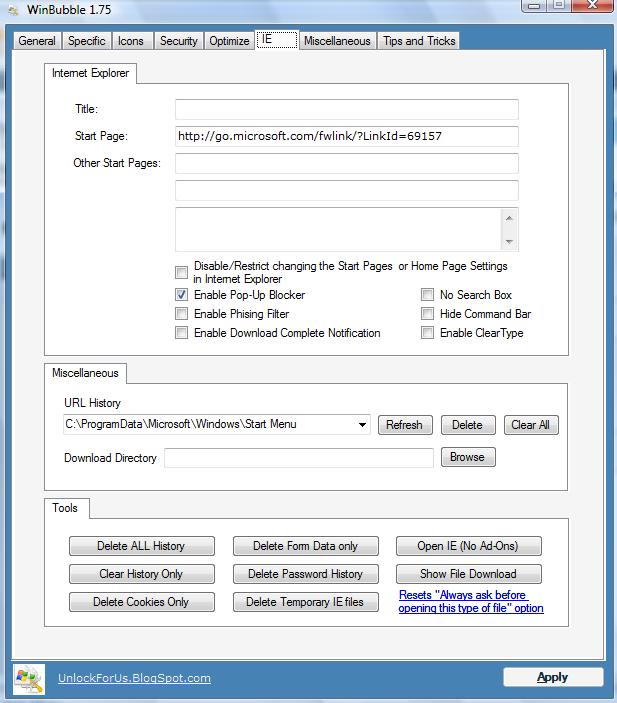
Task: Click the Clear All button
Action: pyautogui.click(x=531, y=425)
